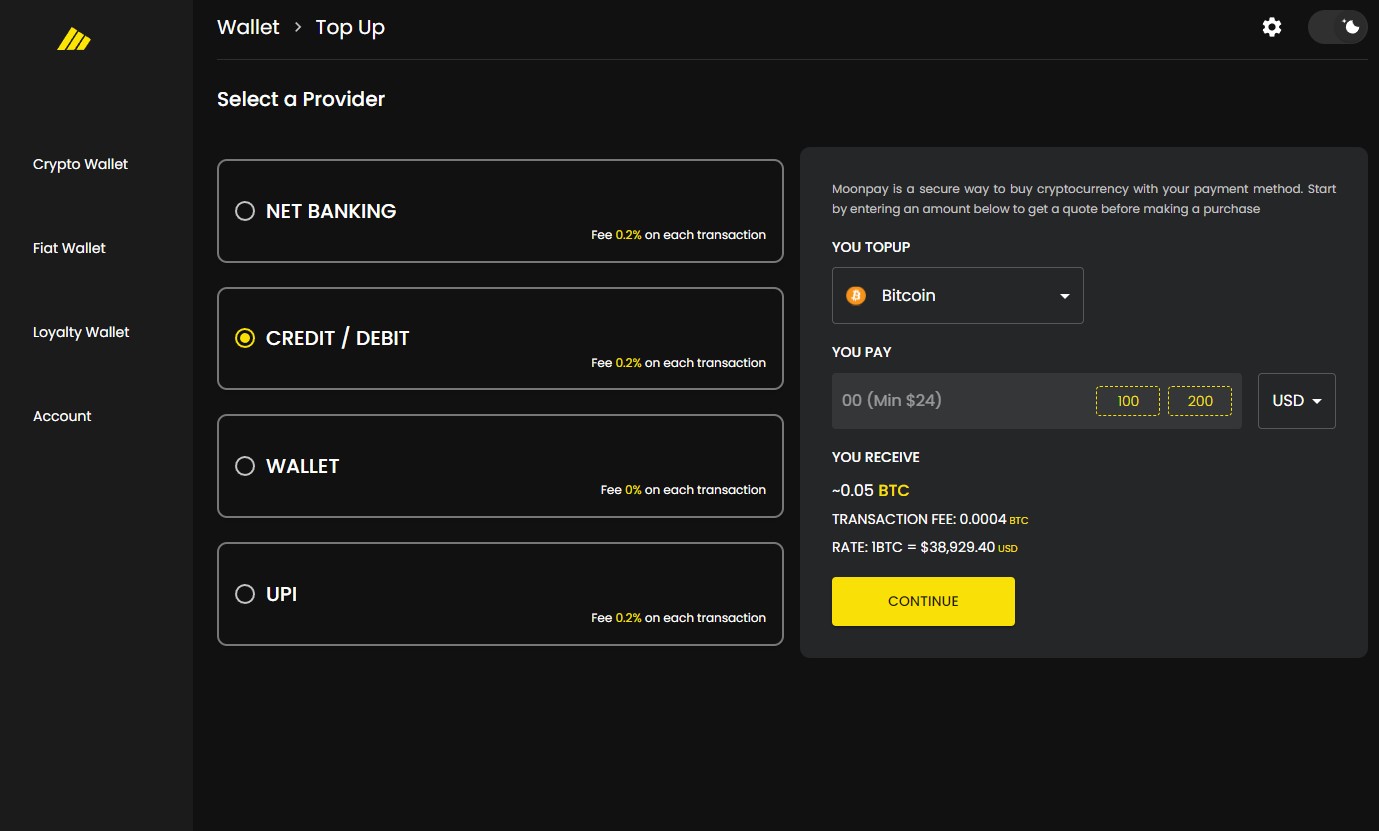The image size is (1379, 831).
Task: Click the You Pay amount input field
Action: point(960,401)
